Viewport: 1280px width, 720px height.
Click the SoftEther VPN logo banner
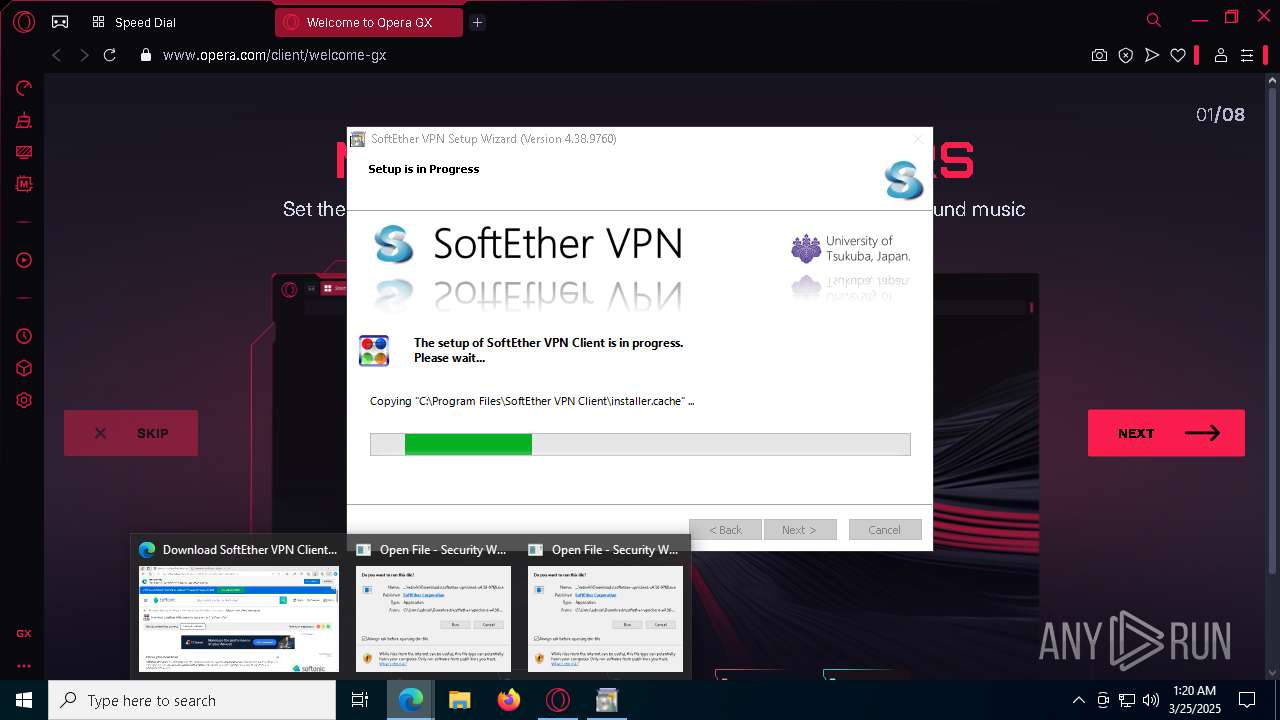point(529,244)
